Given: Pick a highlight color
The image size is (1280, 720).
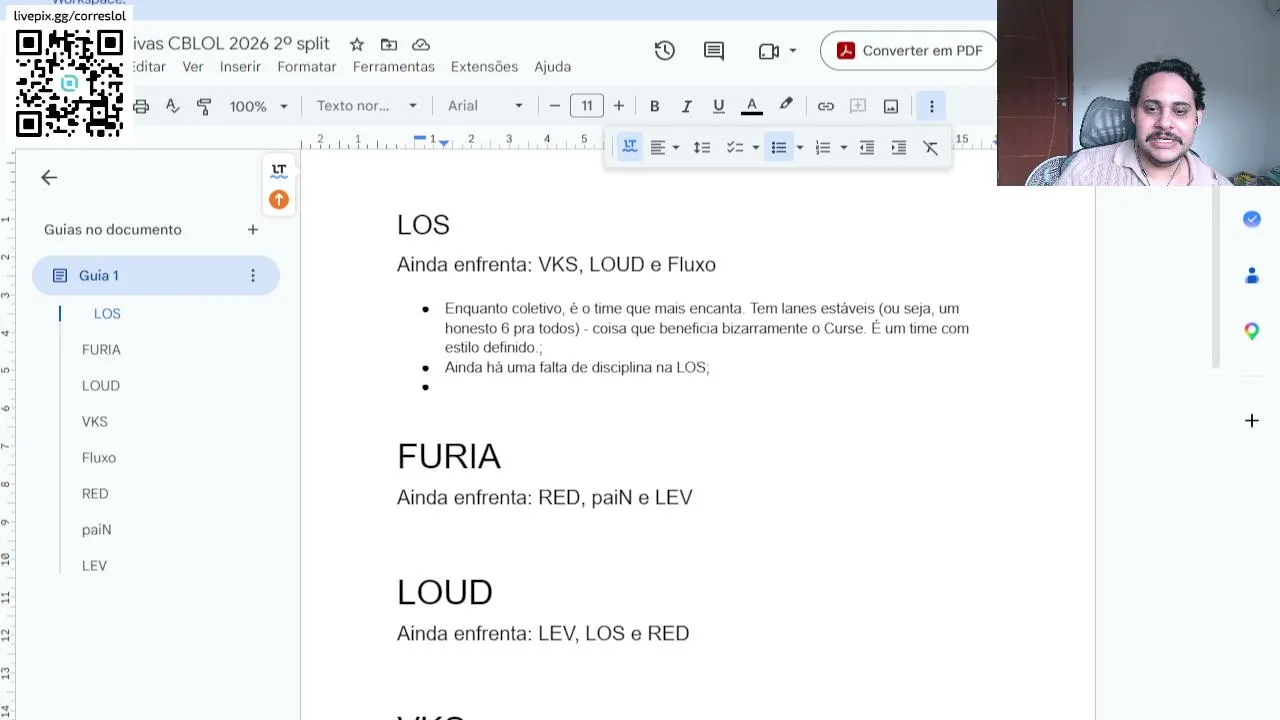Looking at the screenshot, I should click(x=786, y=106).
